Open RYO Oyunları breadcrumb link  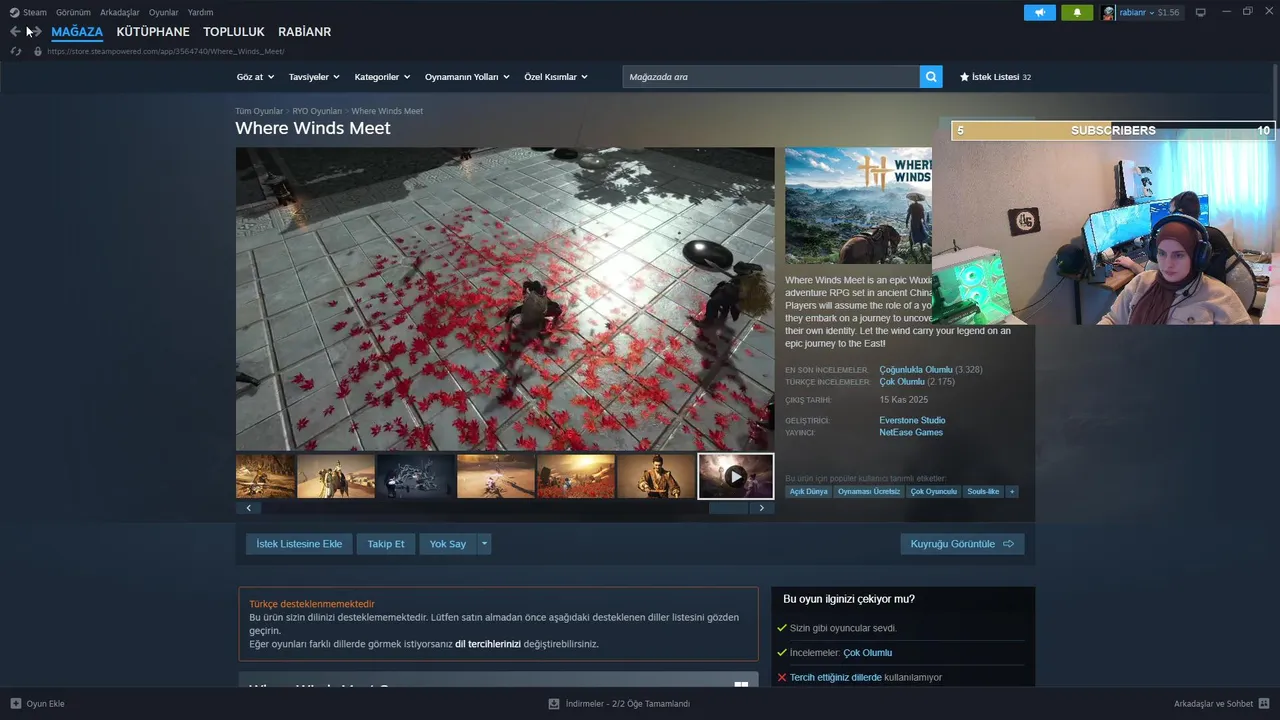coord(317,111)
